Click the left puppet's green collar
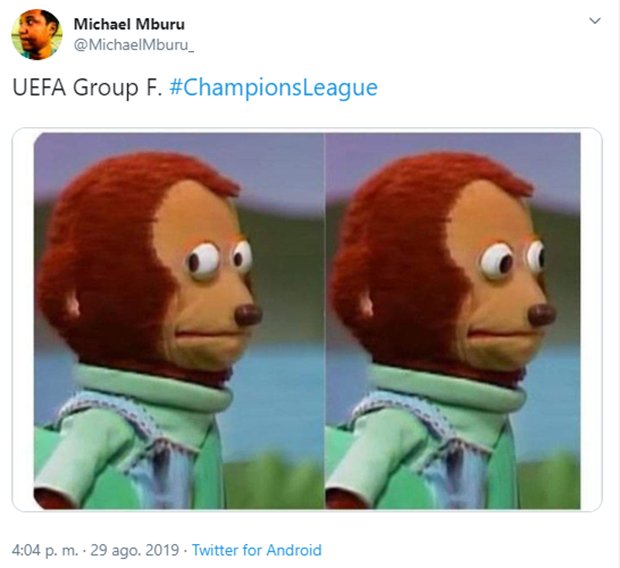This screenshot has height=568, width=620. (x=152, y=388)
